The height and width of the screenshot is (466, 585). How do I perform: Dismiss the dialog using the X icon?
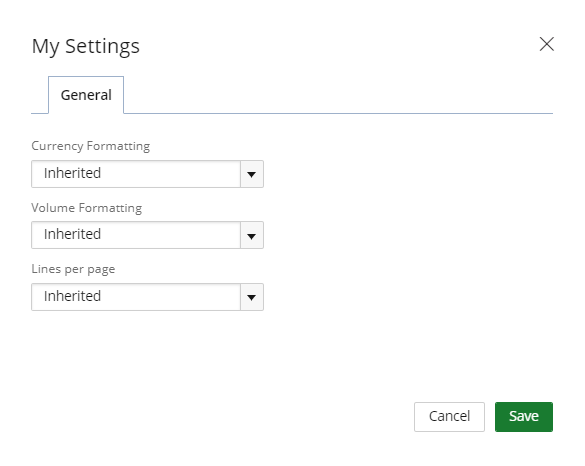pos(547,44)
